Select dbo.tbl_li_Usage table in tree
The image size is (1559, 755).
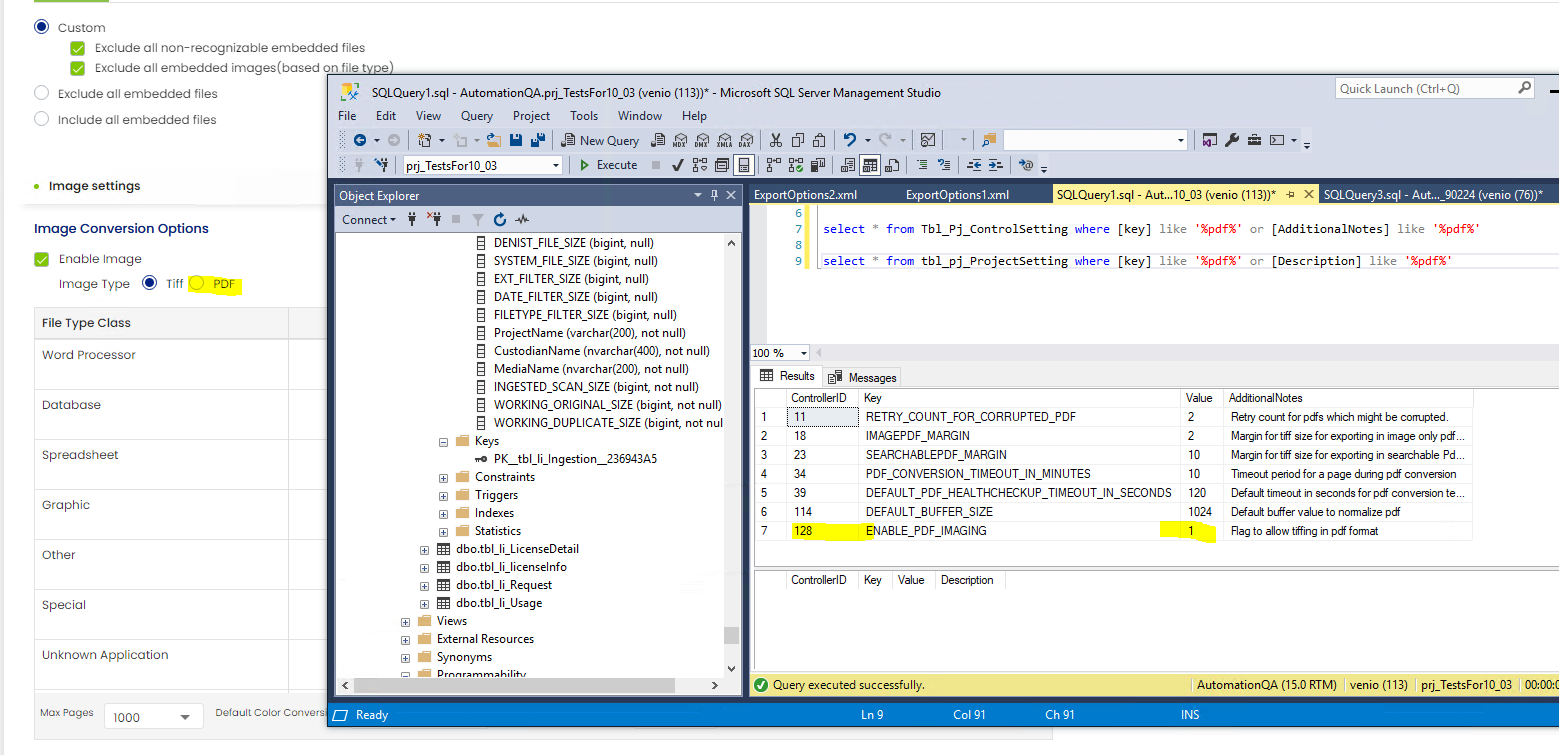499,603
